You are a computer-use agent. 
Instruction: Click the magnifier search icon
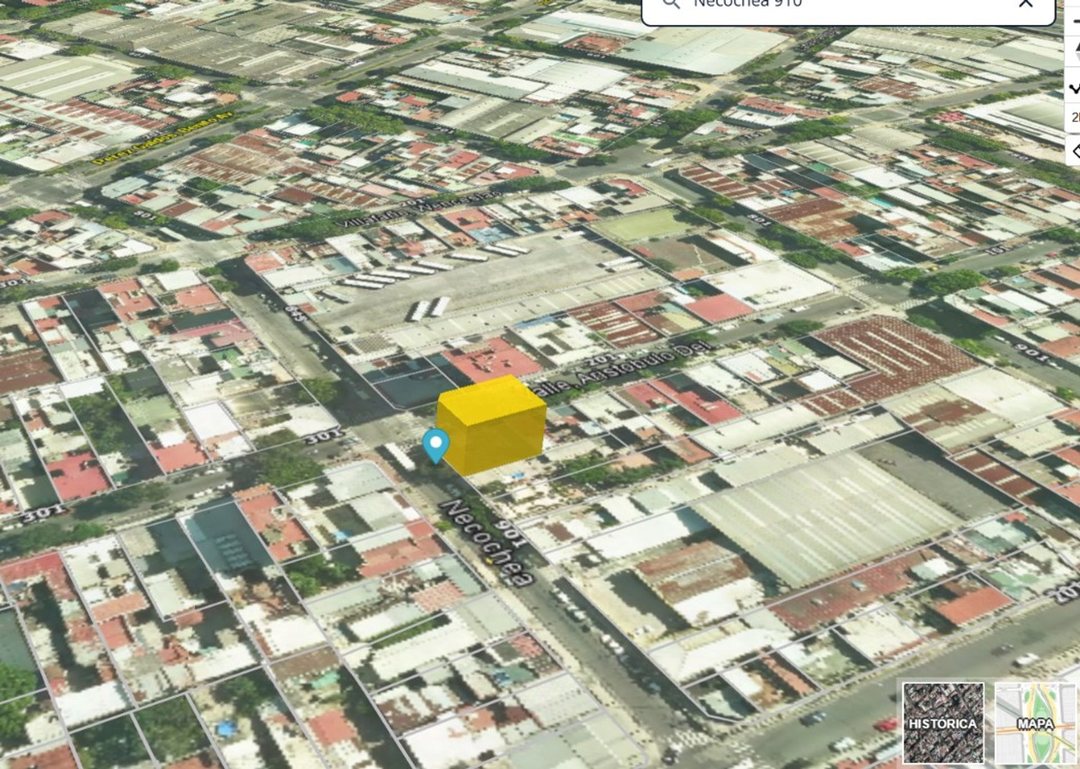[671, 3]
